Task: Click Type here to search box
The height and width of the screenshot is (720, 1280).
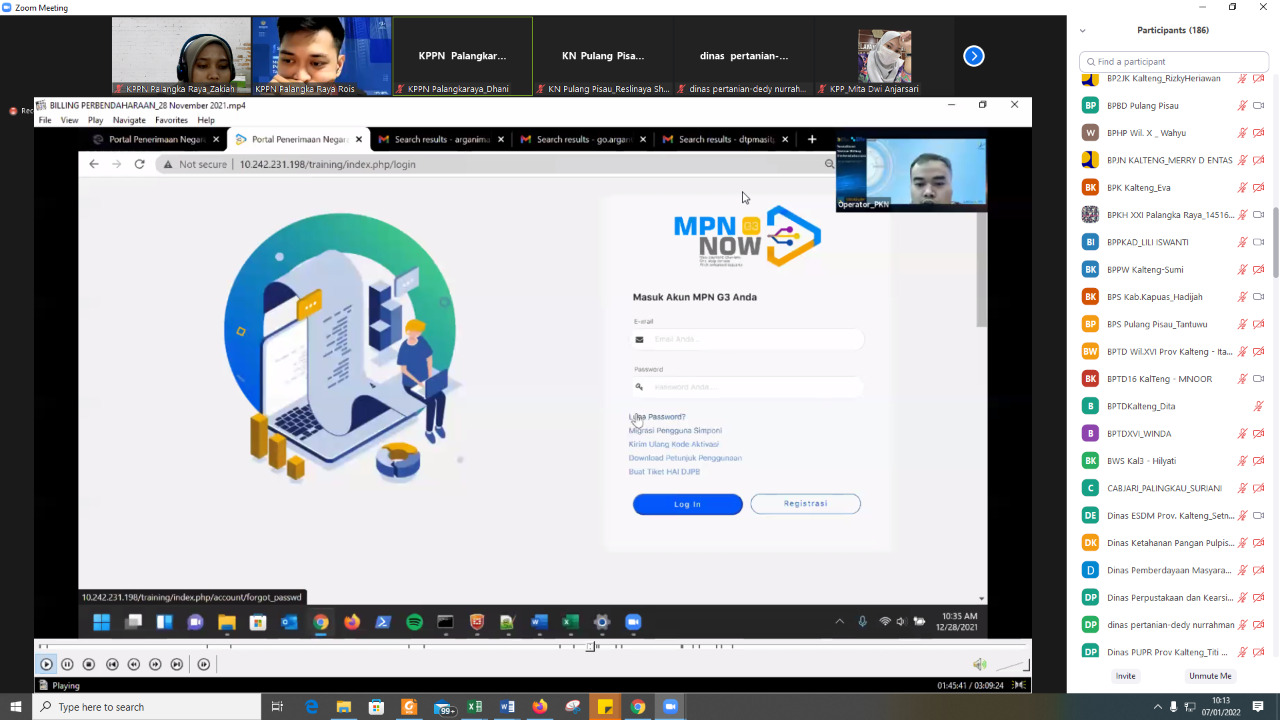Action: [147, 707]
